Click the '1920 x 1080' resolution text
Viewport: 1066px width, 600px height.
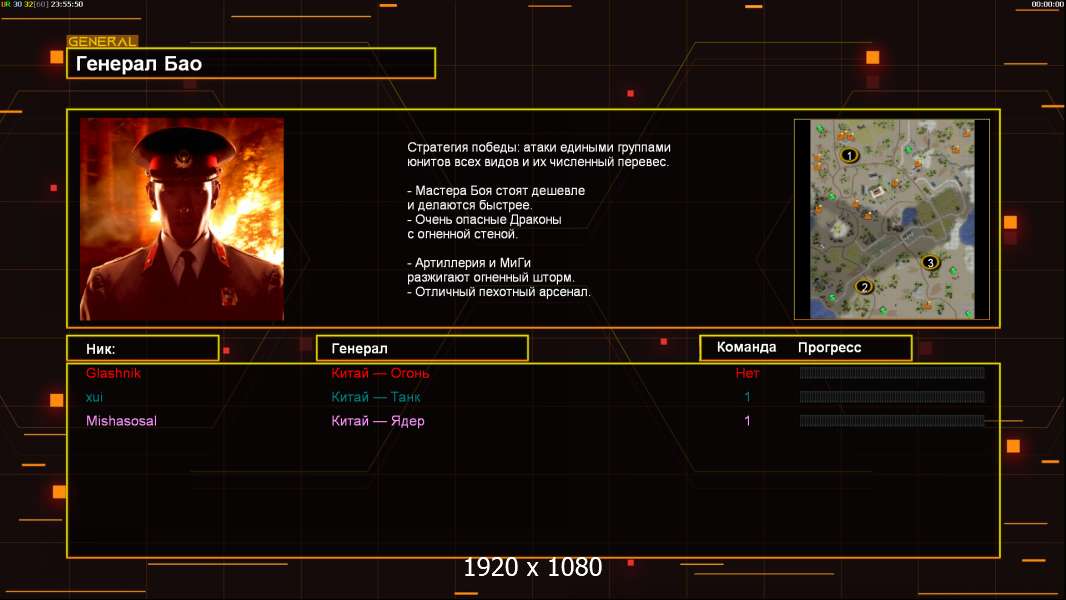click(x=533, y=567)
